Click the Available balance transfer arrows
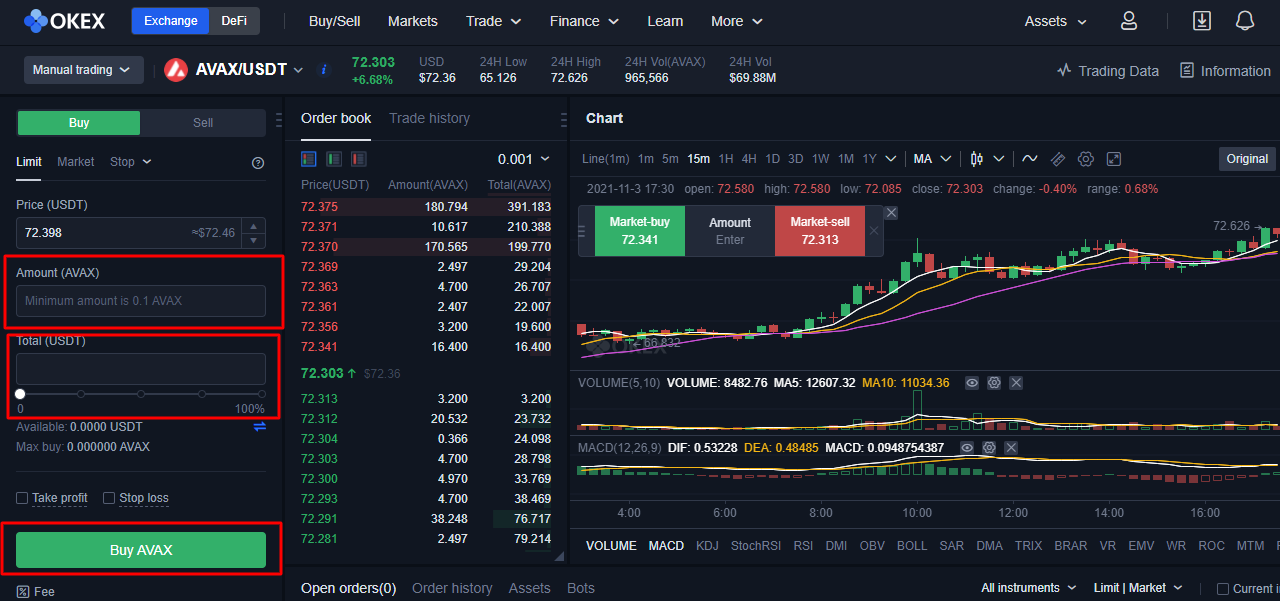 260,427
